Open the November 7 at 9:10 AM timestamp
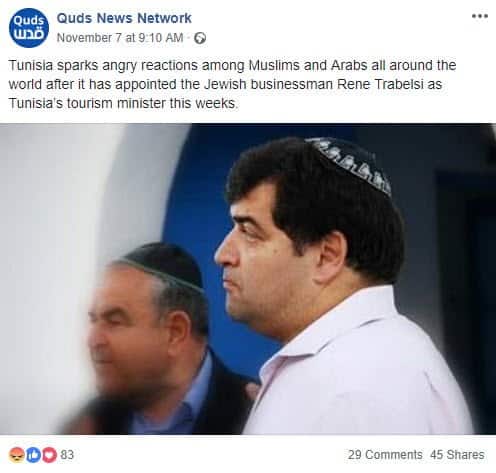This screenshot has height=473, width=496. [120, 38]
